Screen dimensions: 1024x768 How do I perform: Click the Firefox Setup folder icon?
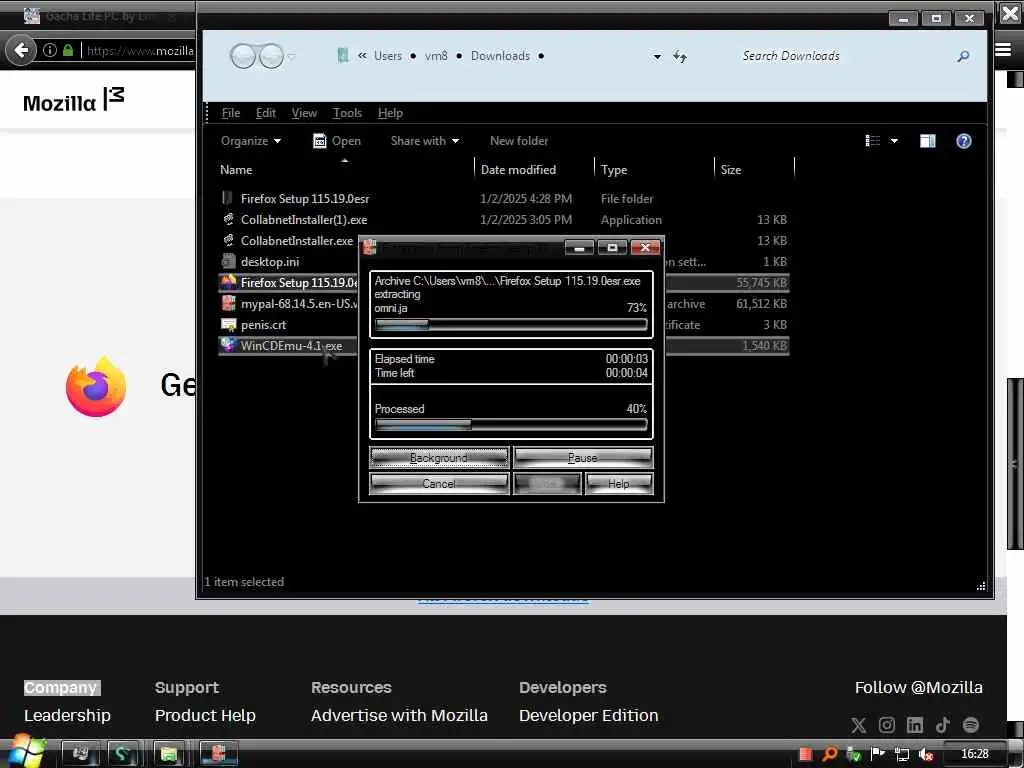coord(227,198)
